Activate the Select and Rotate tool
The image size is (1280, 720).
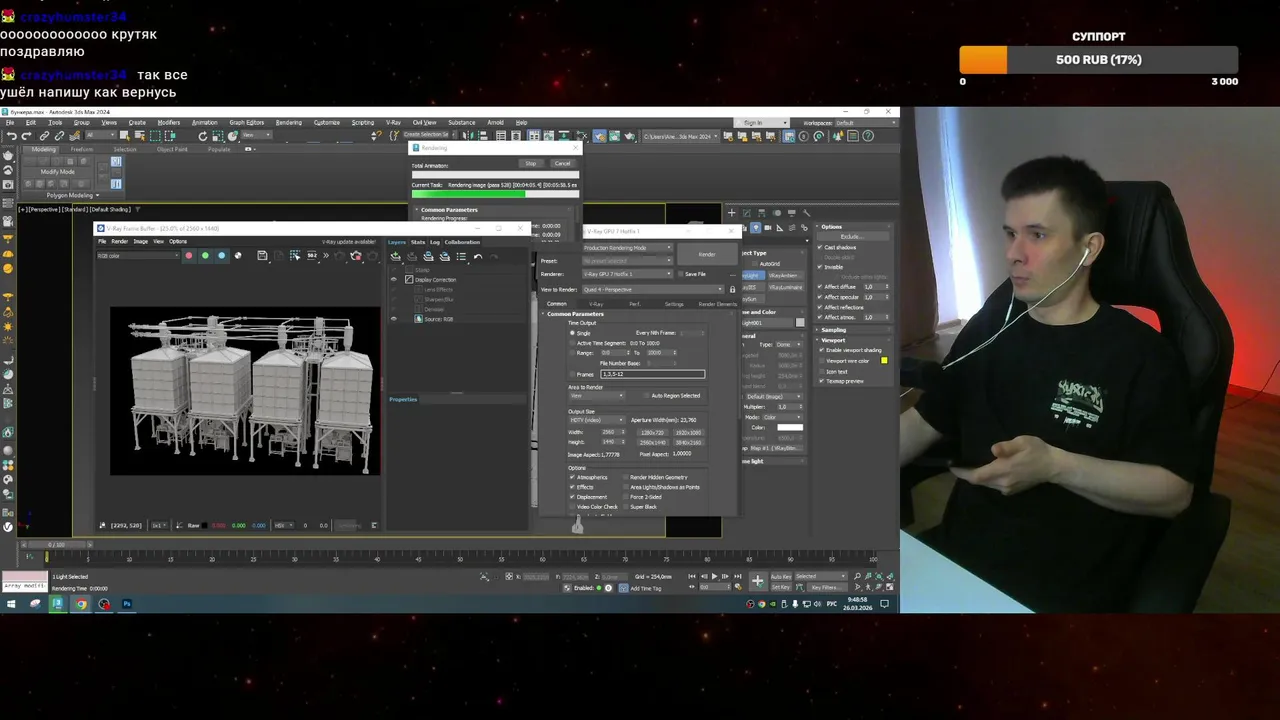[x=202, y=136]
